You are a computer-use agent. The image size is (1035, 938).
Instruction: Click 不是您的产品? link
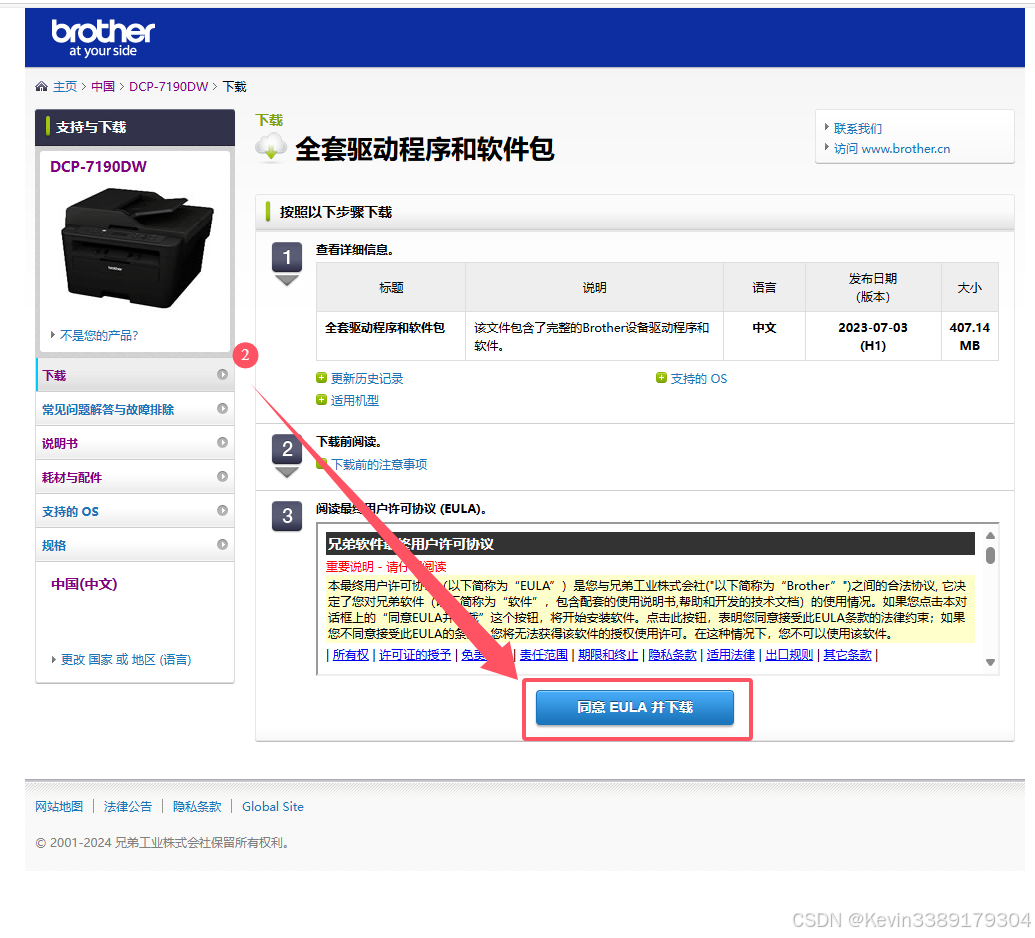click(99, 335)
